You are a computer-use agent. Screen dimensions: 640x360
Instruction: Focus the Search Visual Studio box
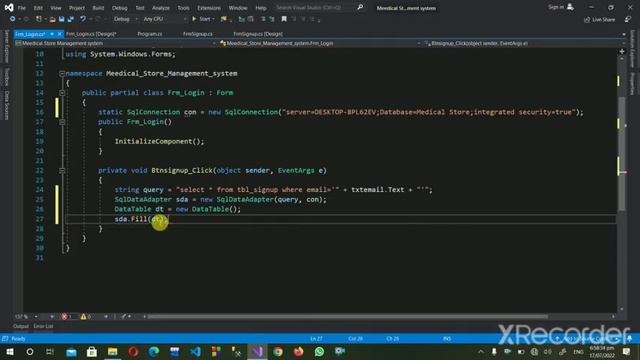[314, 7]
